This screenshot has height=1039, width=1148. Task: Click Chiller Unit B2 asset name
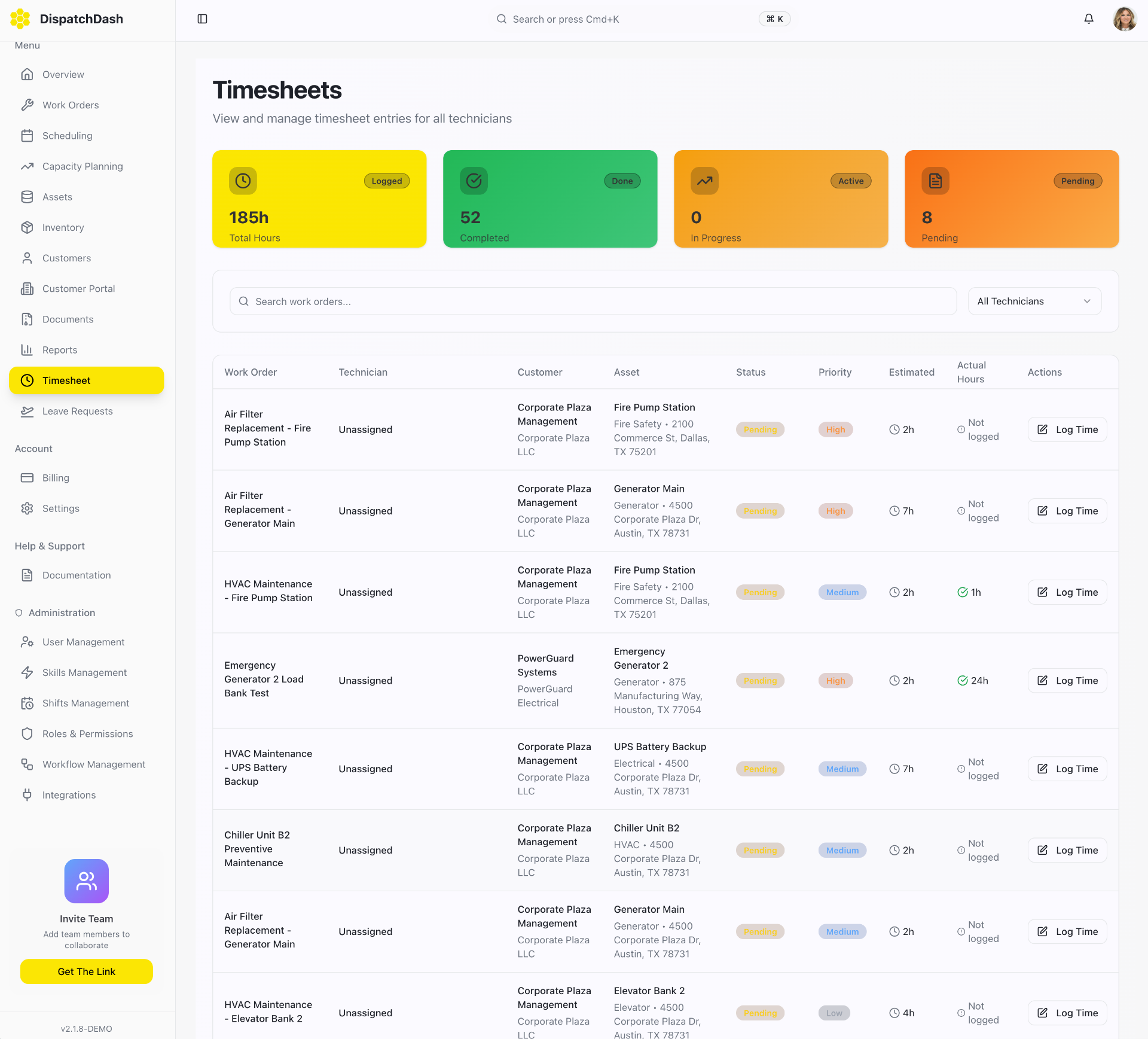click(646, 828)
